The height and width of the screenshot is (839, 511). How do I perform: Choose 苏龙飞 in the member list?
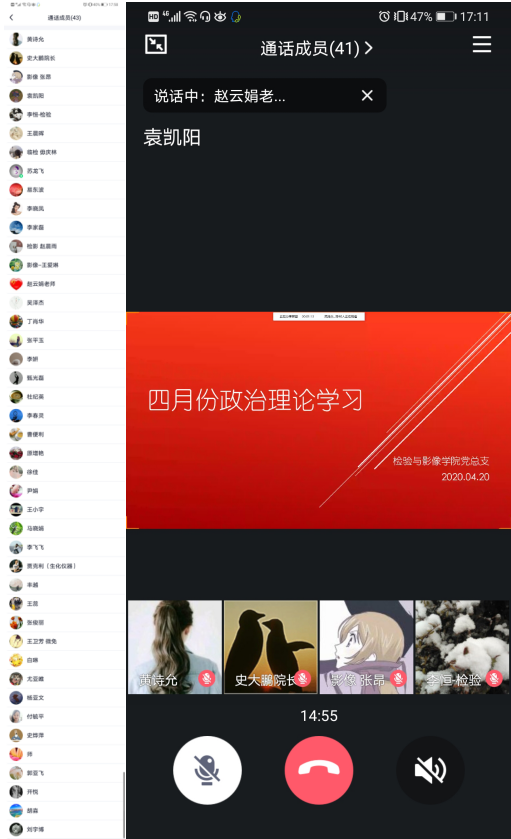[x=63, y=171]
